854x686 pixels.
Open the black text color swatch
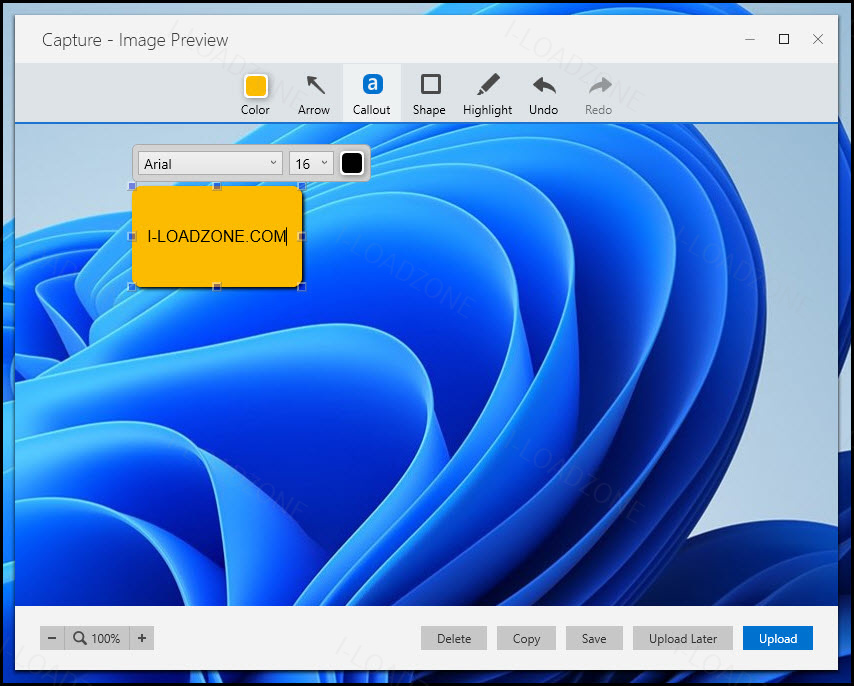[x=352, y=163]
